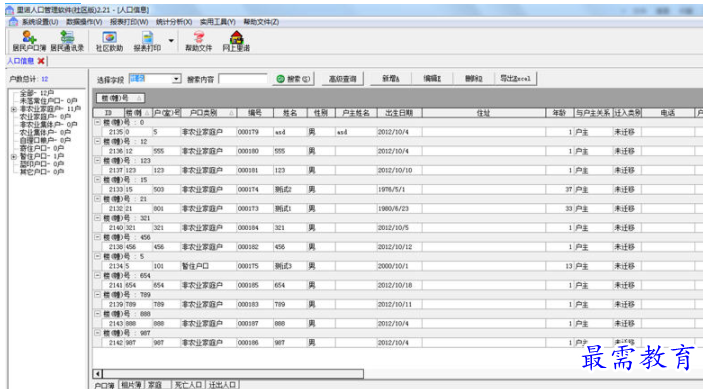Close the 人口信息 tab with red X
This screenshot has width=703, height=389.
pyautogui.click(x=41, y=61)
